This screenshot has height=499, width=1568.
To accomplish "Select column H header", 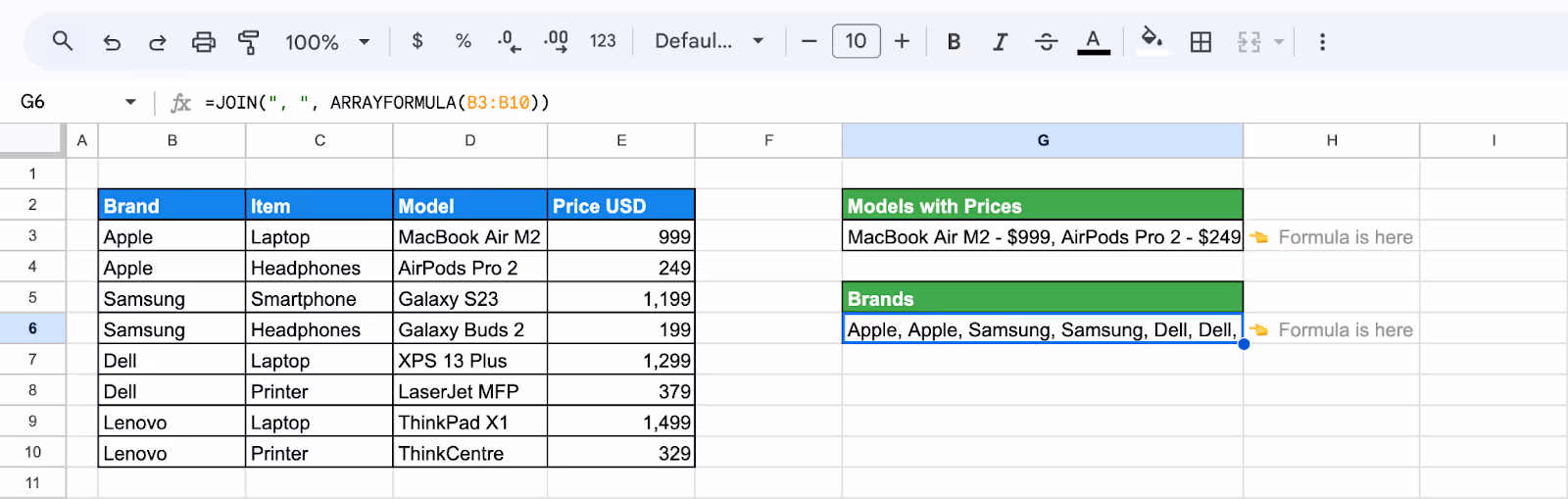I will (1332, 140).
